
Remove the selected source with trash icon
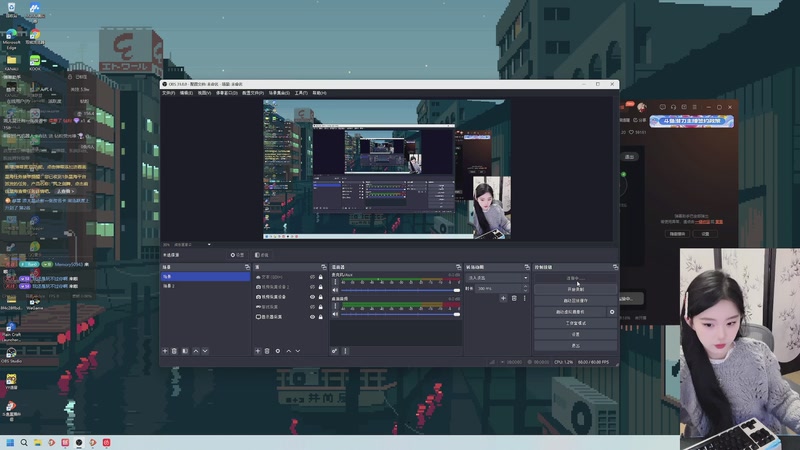point(267,351)
